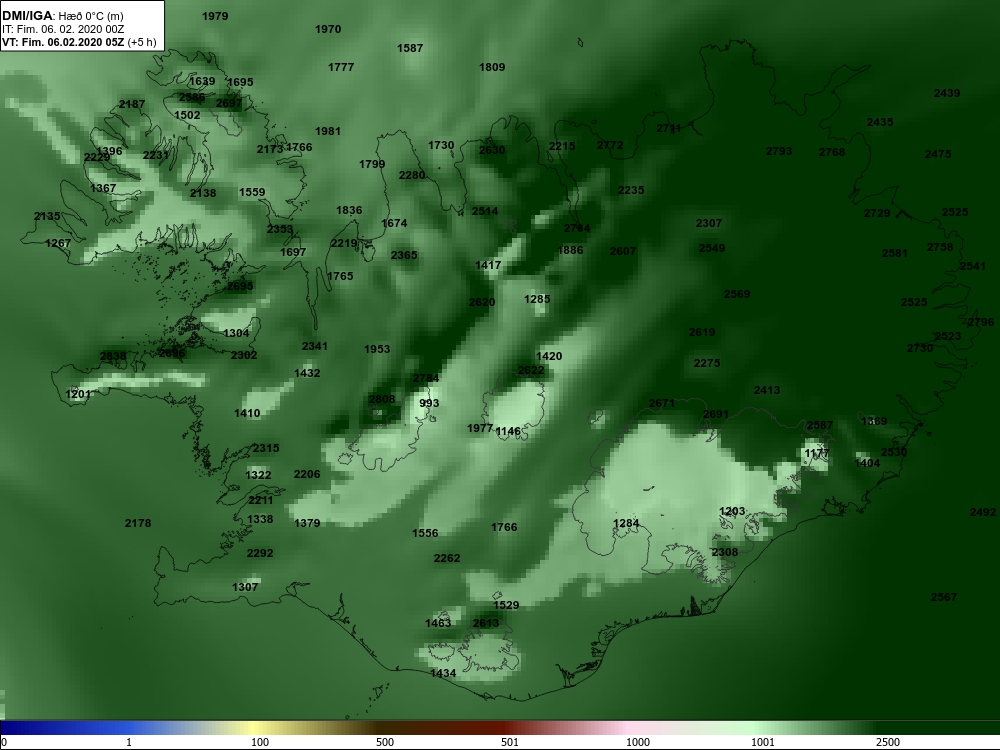1000x750 pixels.
Task: Click the 1410 height value
Action: (x=247, y=413)
